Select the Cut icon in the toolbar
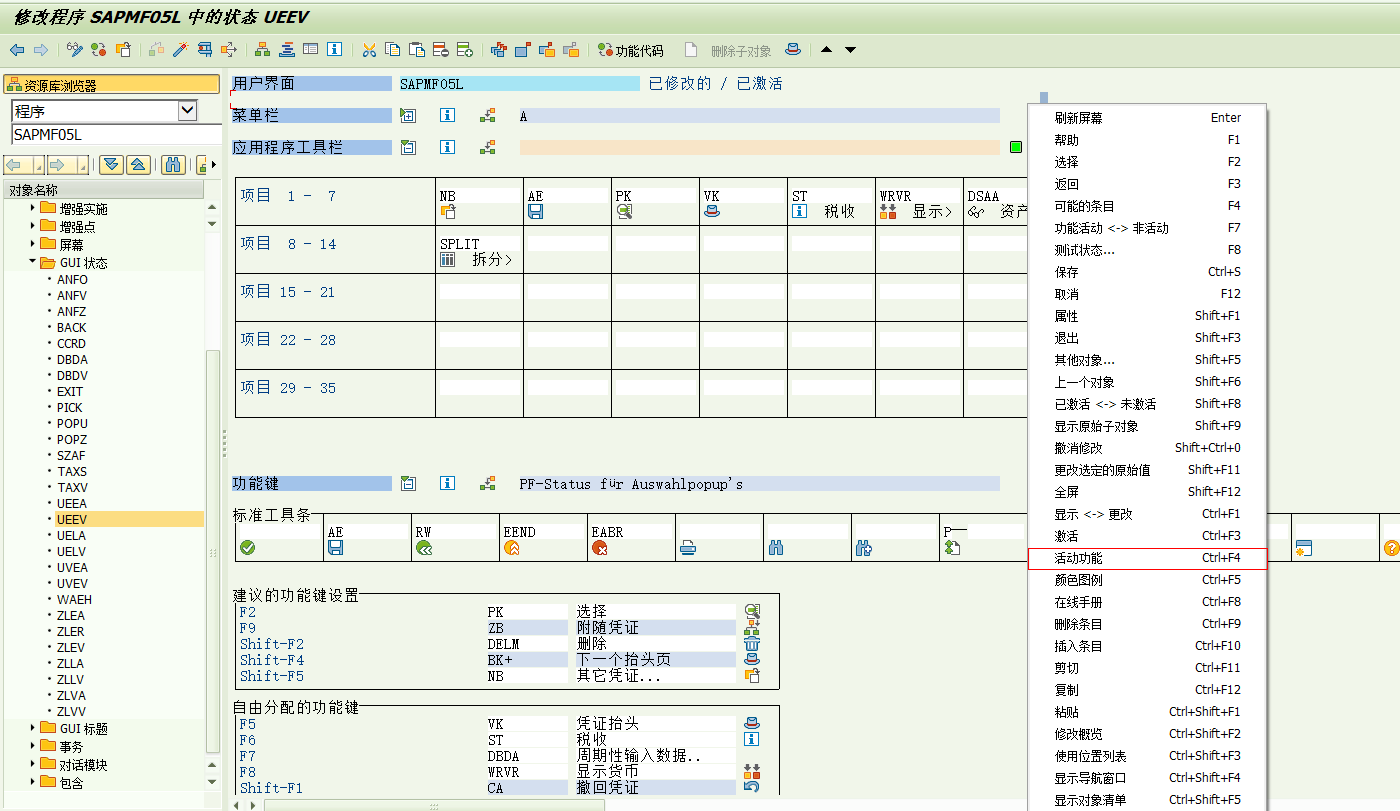 (x=369, y=48)
